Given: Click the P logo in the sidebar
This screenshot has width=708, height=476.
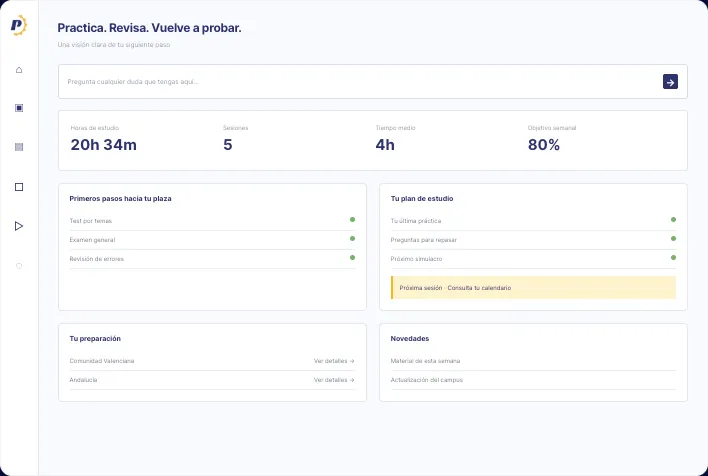Looking at the screenshot, I should click(19, 25).
